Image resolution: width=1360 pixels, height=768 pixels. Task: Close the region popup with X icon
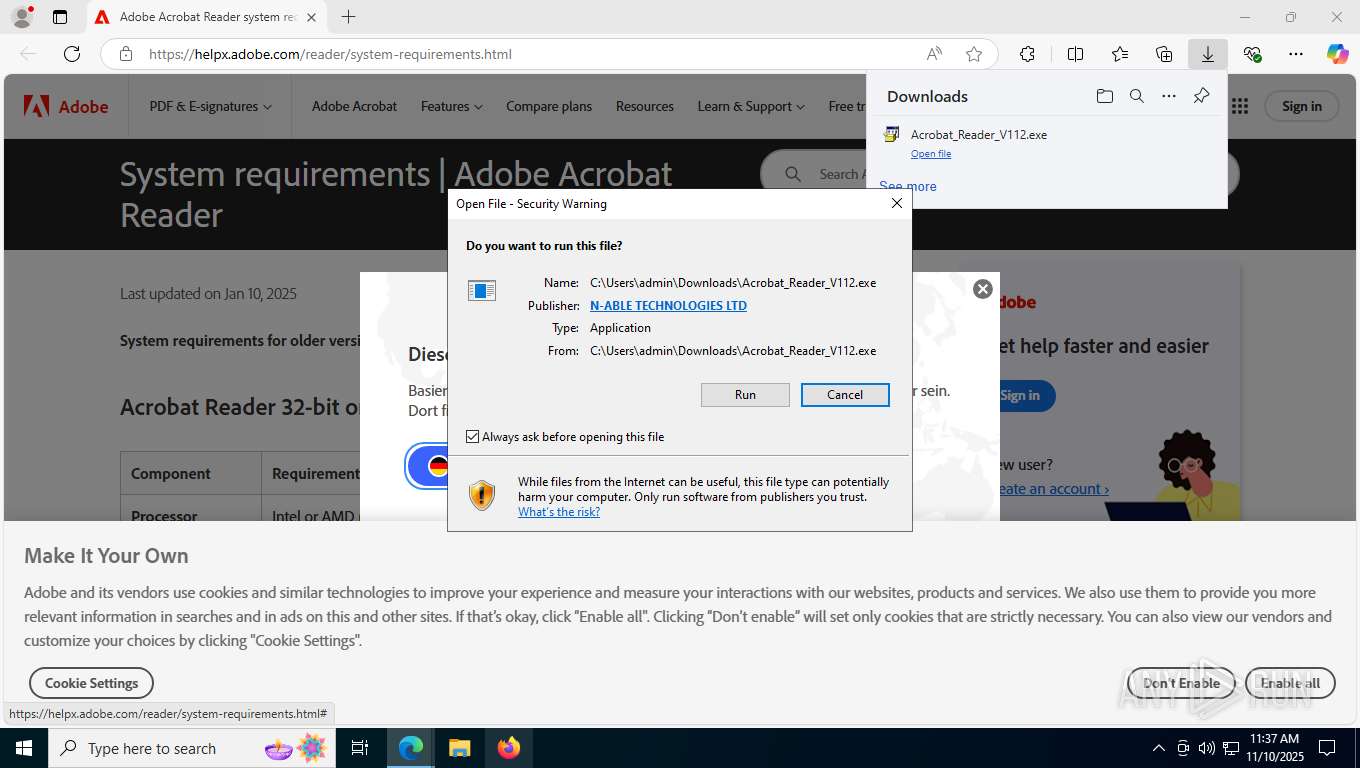point(983,289)
